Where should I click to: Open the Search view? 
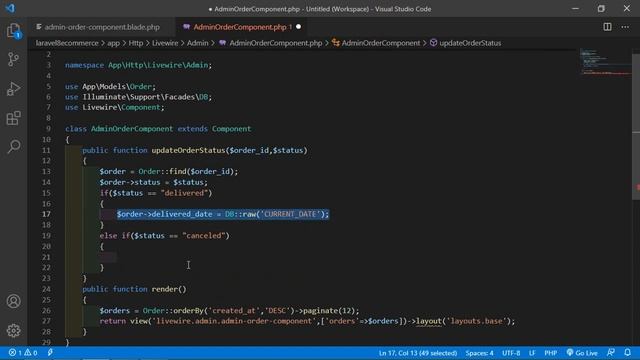click(13, 147)
